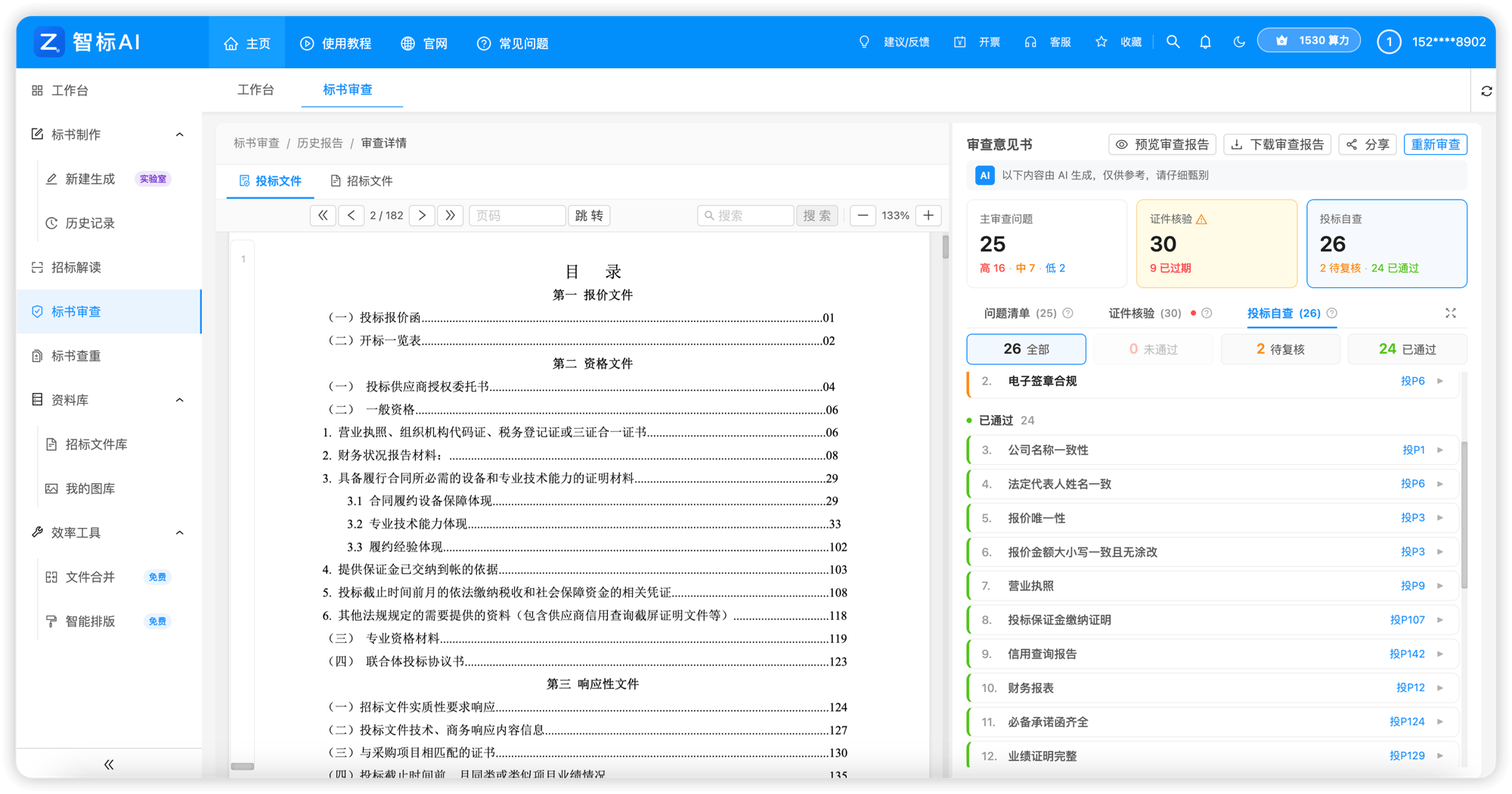This screenshot has width=1512, height=794.
Task: Open 收藏 favorites in top bar
Action: coord(1118,42)
